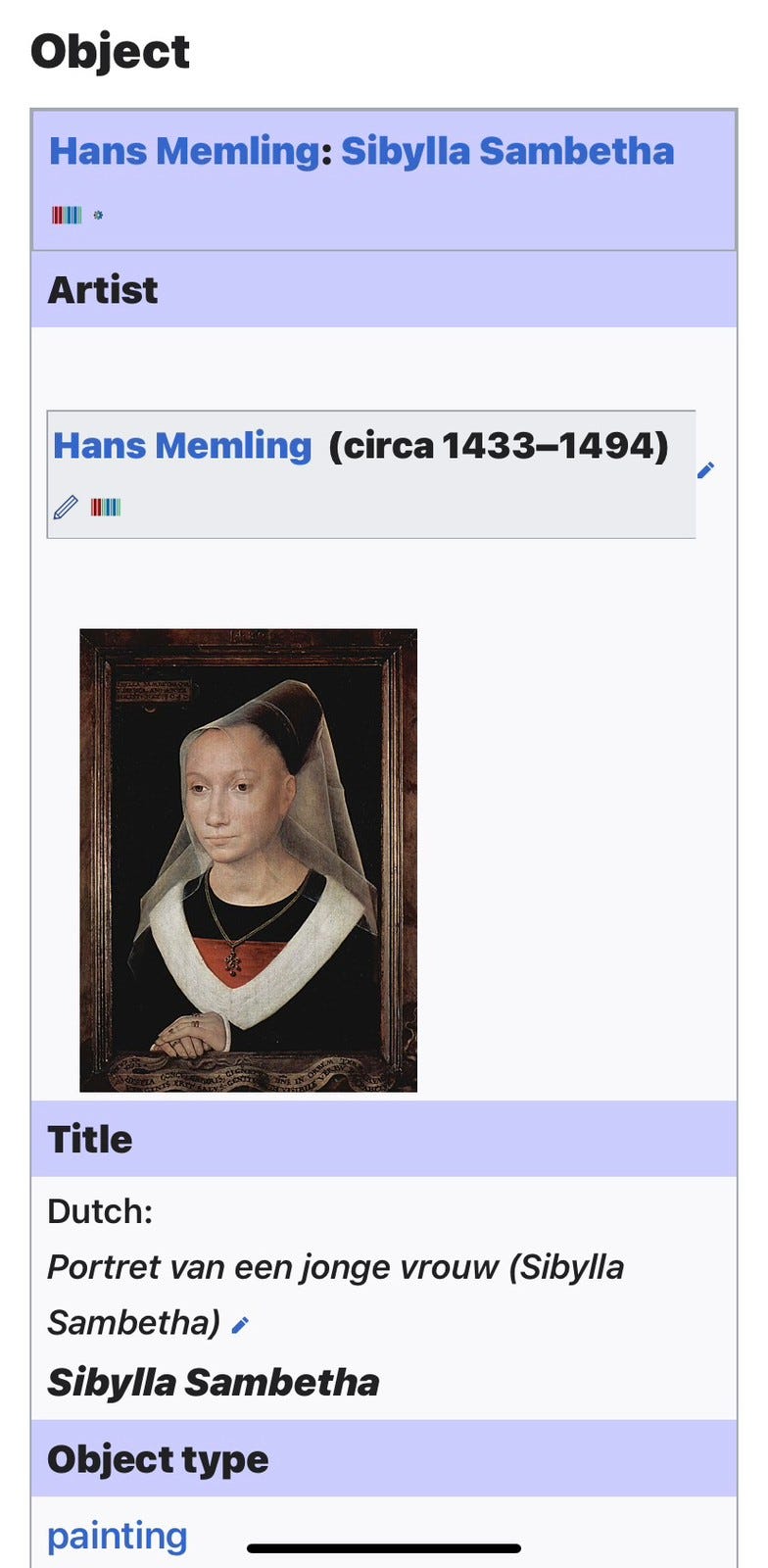Click the italic Dutch title text
Screen dimensions: 768x1568
pos(336,1295)
